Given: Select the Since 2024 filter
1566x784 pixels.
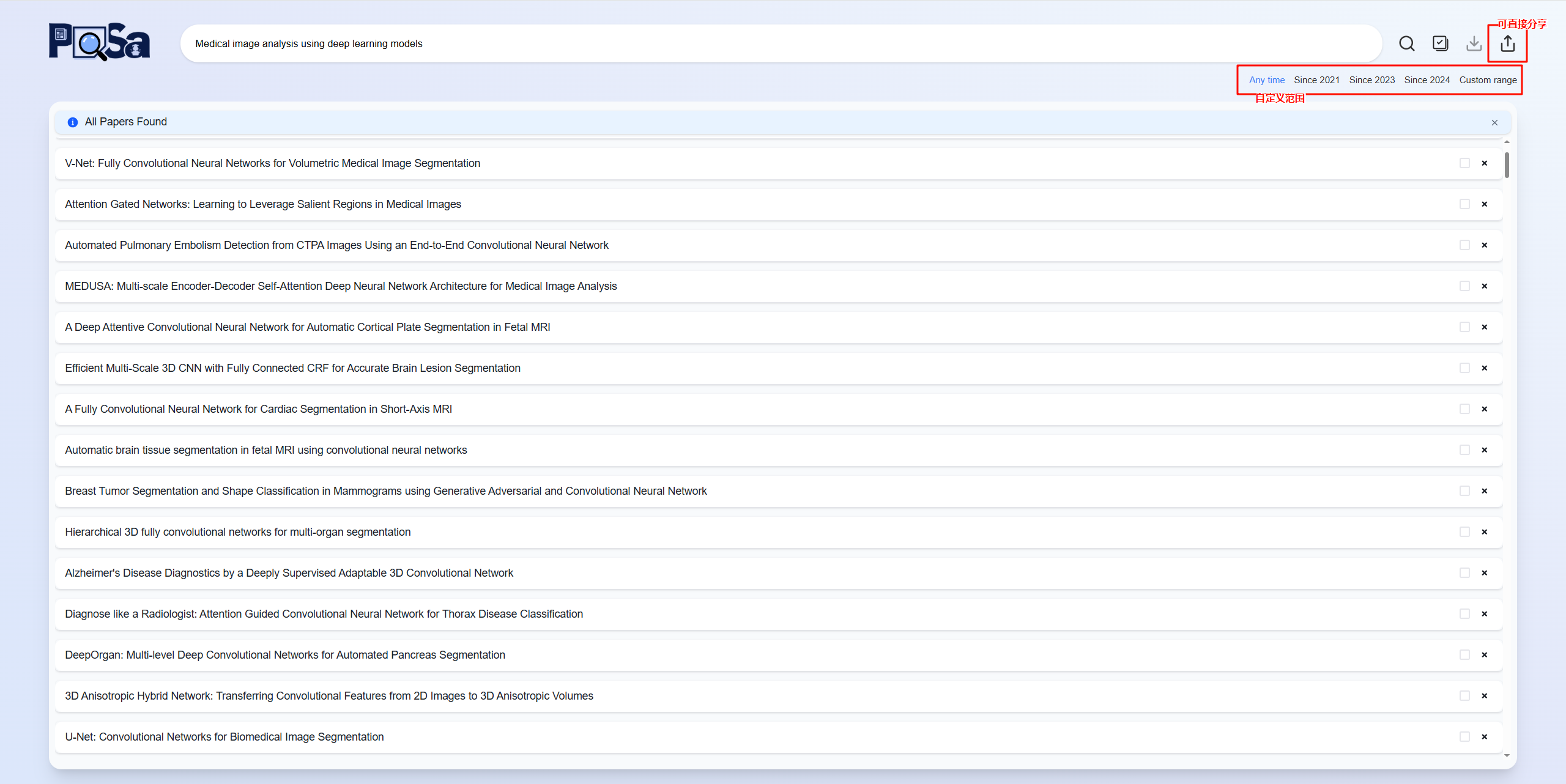Looking at the screenshot, I should pos(1427,80).
